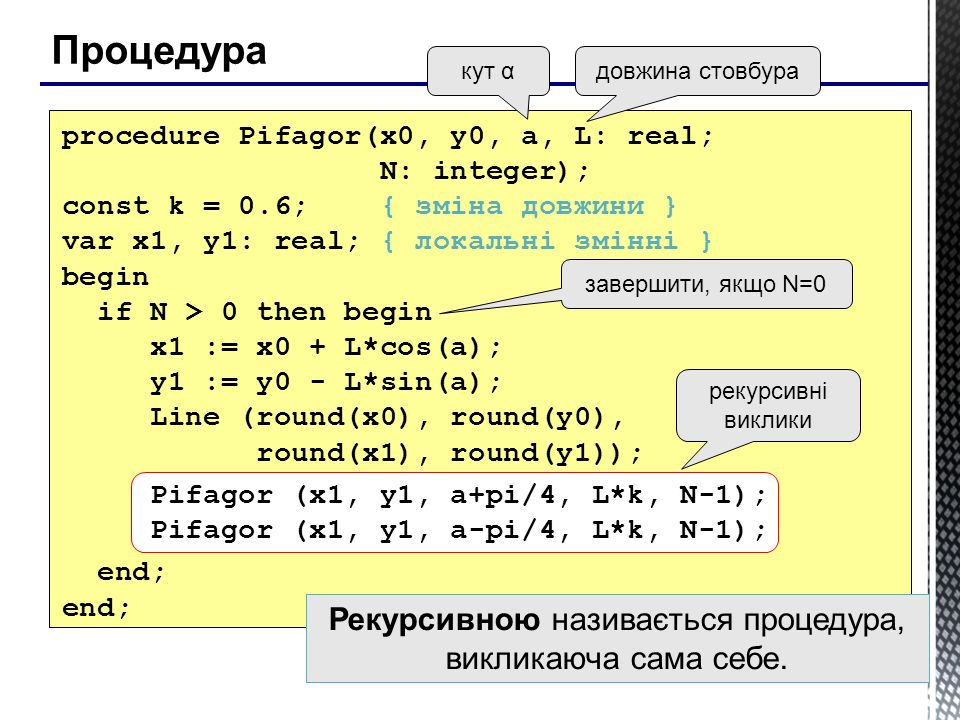Click the recursive call with "a-pi/4"
This screenshot has height=720, width=960.
(x=459, y=530)
